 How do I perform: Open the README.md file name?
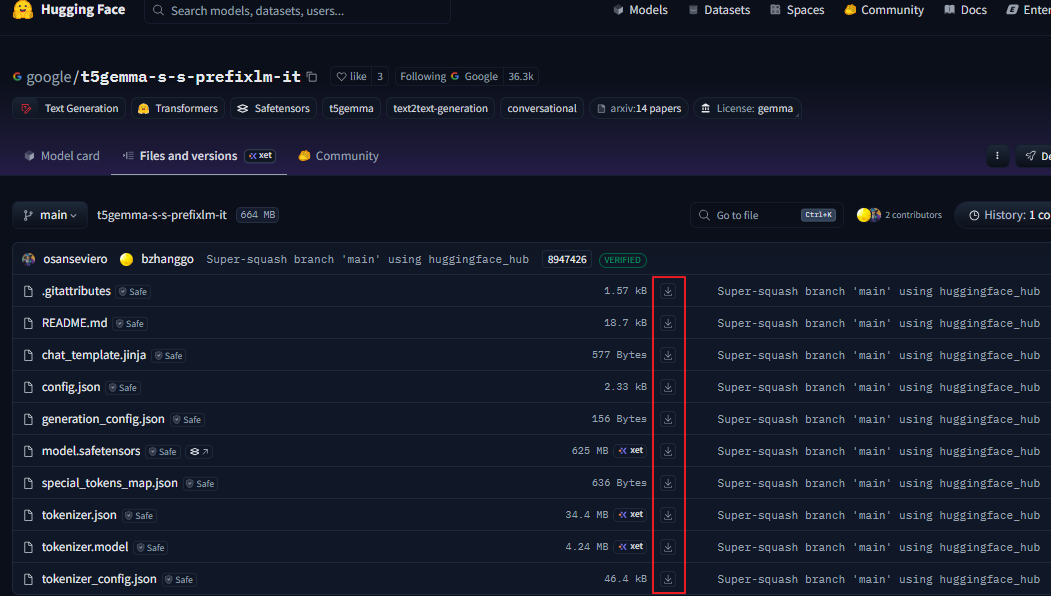pos(74,323)
